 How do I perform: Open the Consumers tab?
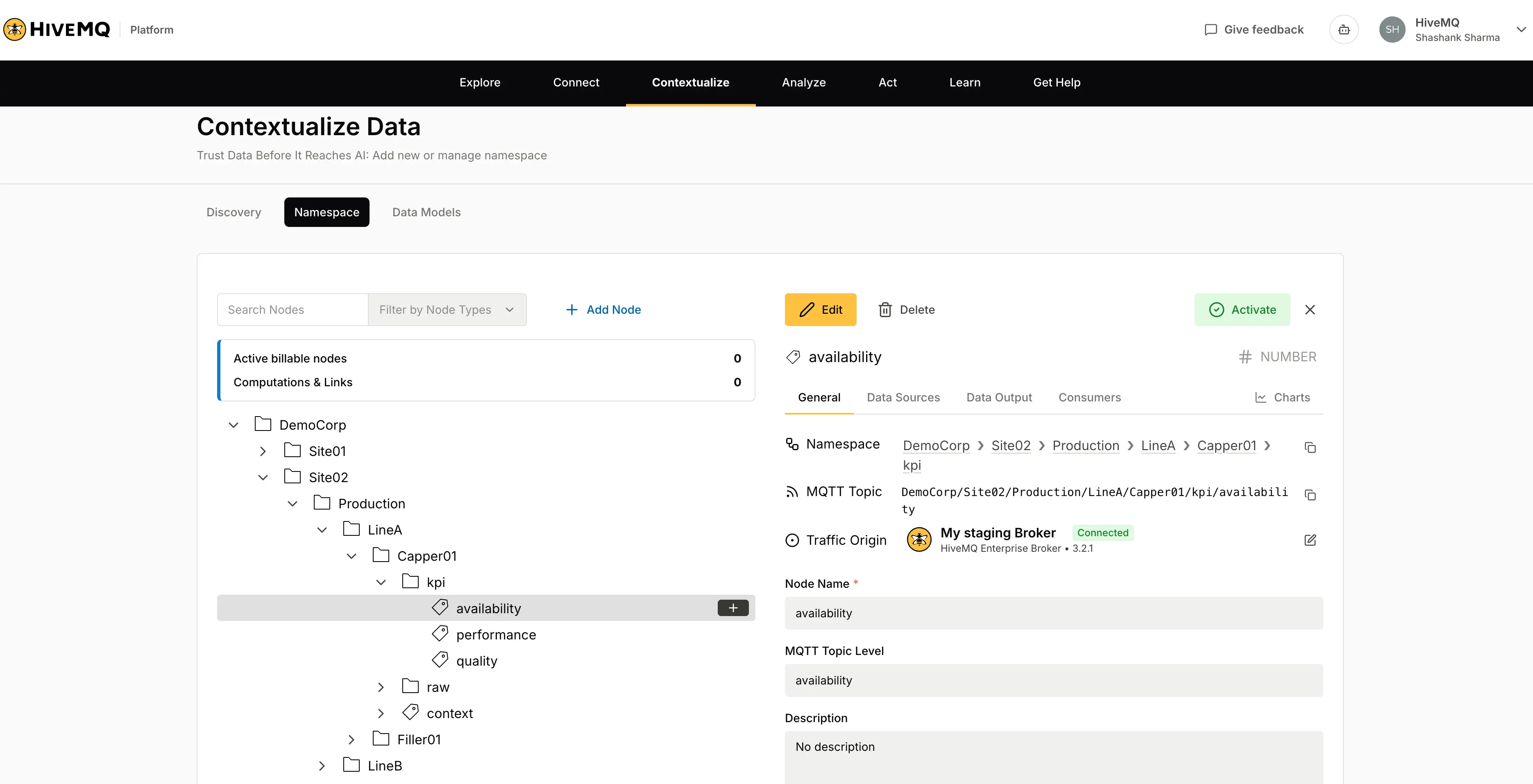1089,397
